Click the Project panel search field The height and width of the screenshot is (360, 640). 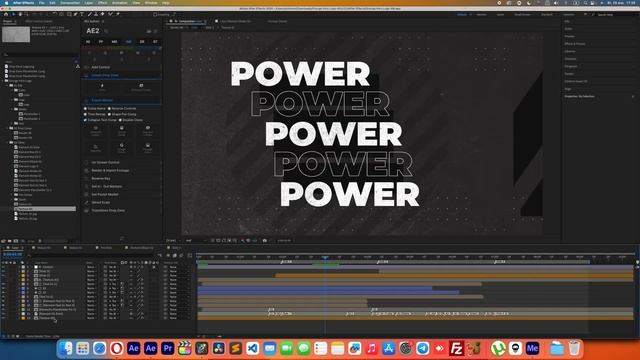click(40, 54)
